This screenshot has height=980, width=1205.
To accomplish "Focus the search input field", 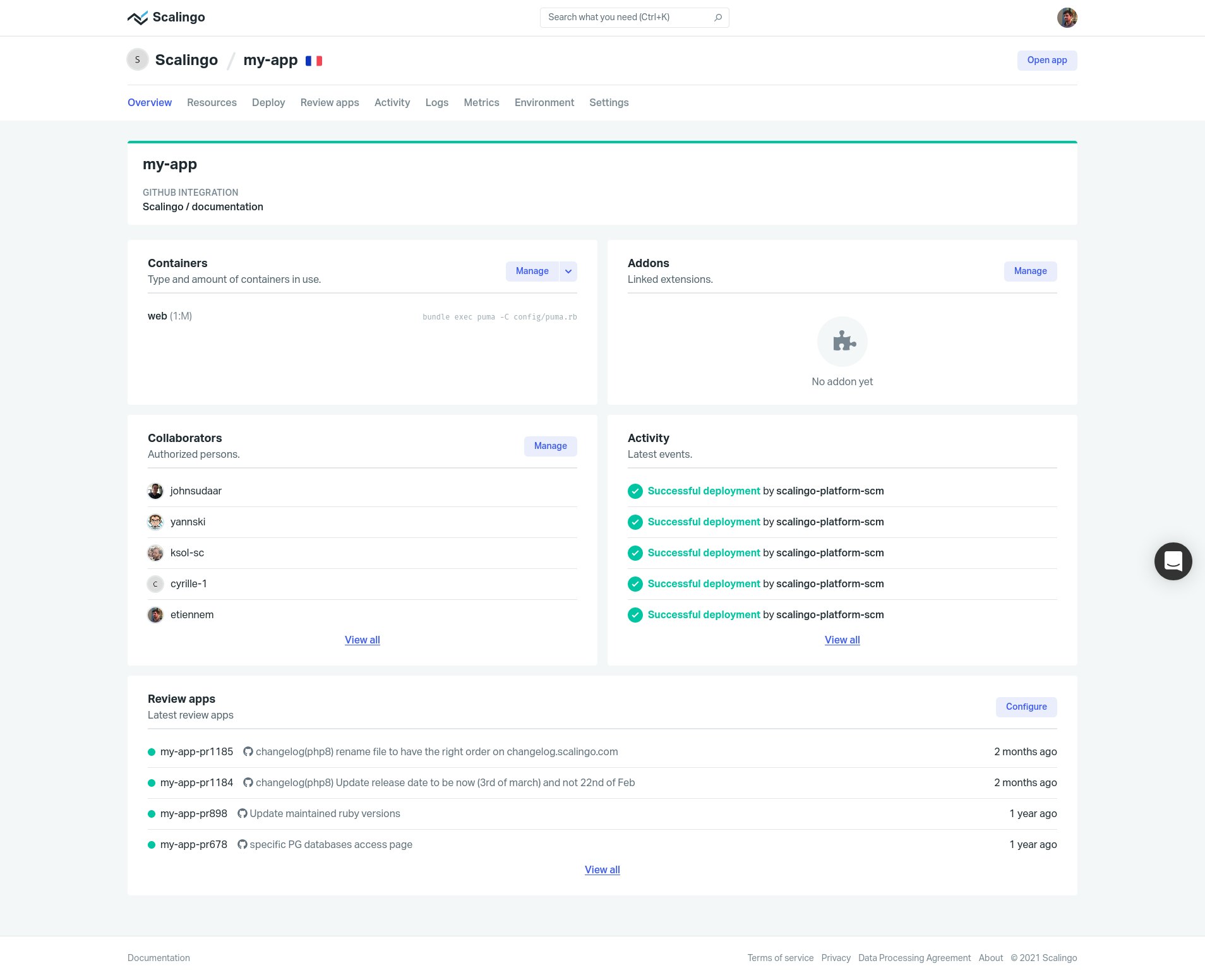I will coord(635,18).
